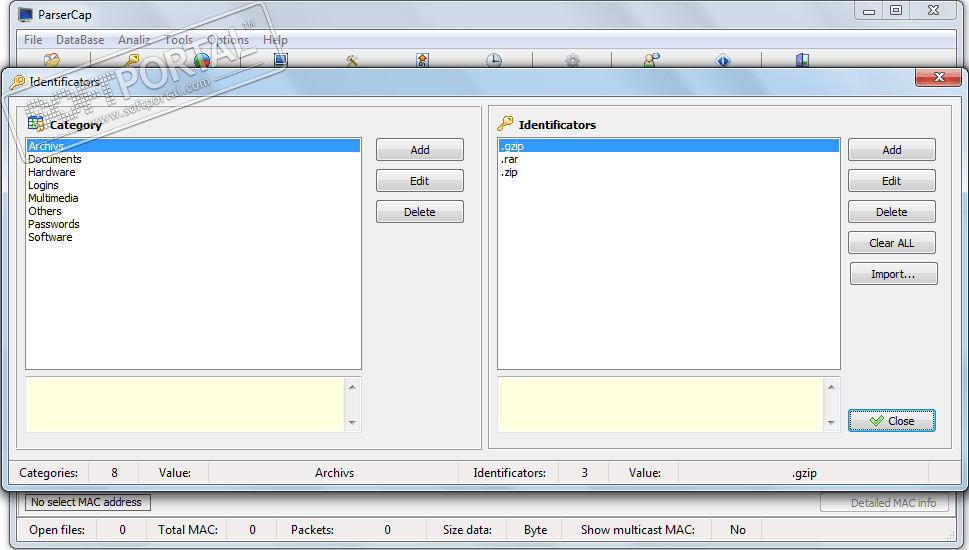The height and width of the screenshot is (550, 969).
Task: Click the Import... button
Action: point(894,273)
